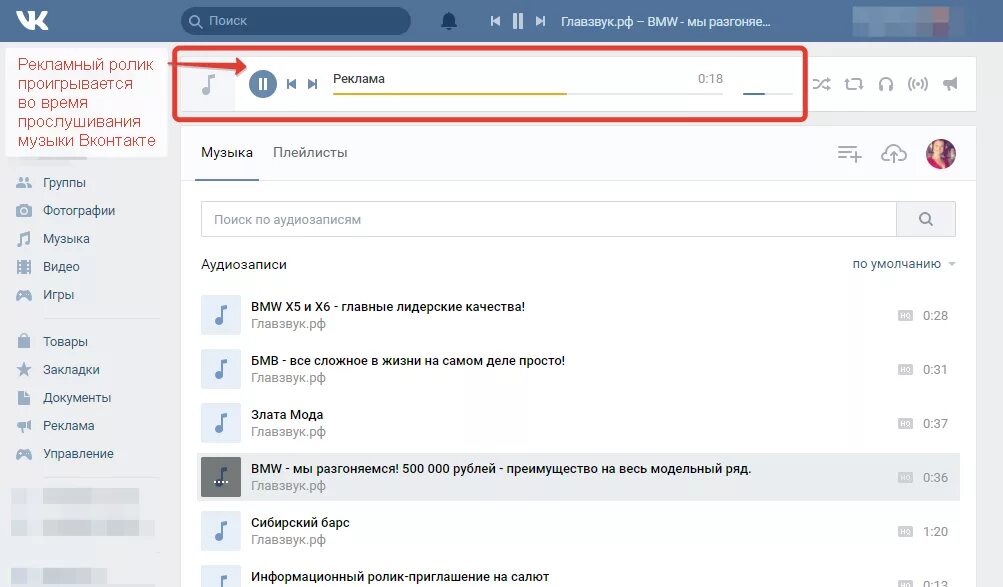Focus the Поиск по аудиозаписям field
The image size is (1003, 587).
pos(549,219)
